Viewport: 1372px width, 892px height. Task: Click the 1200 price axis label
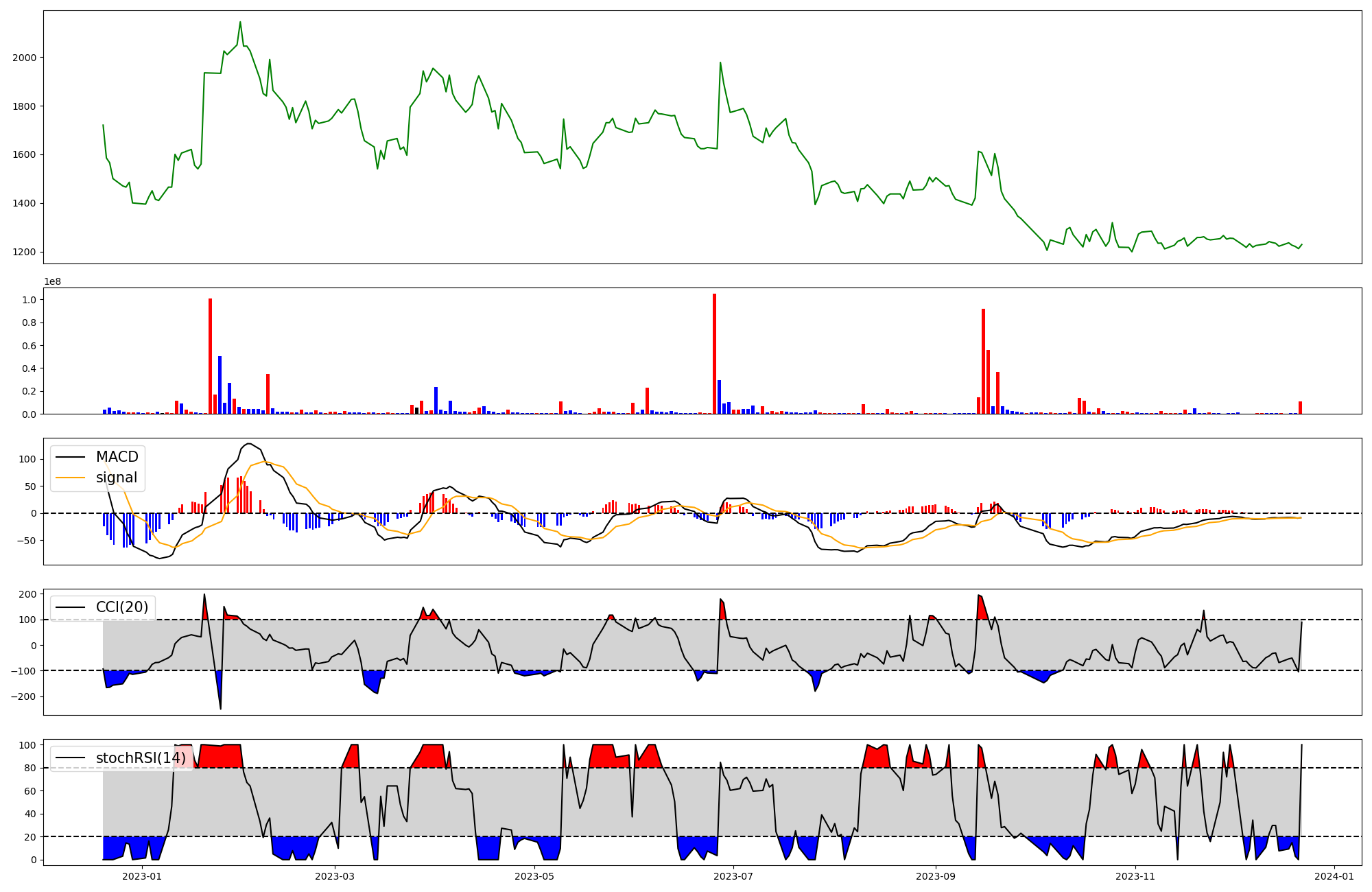point(25,253)
